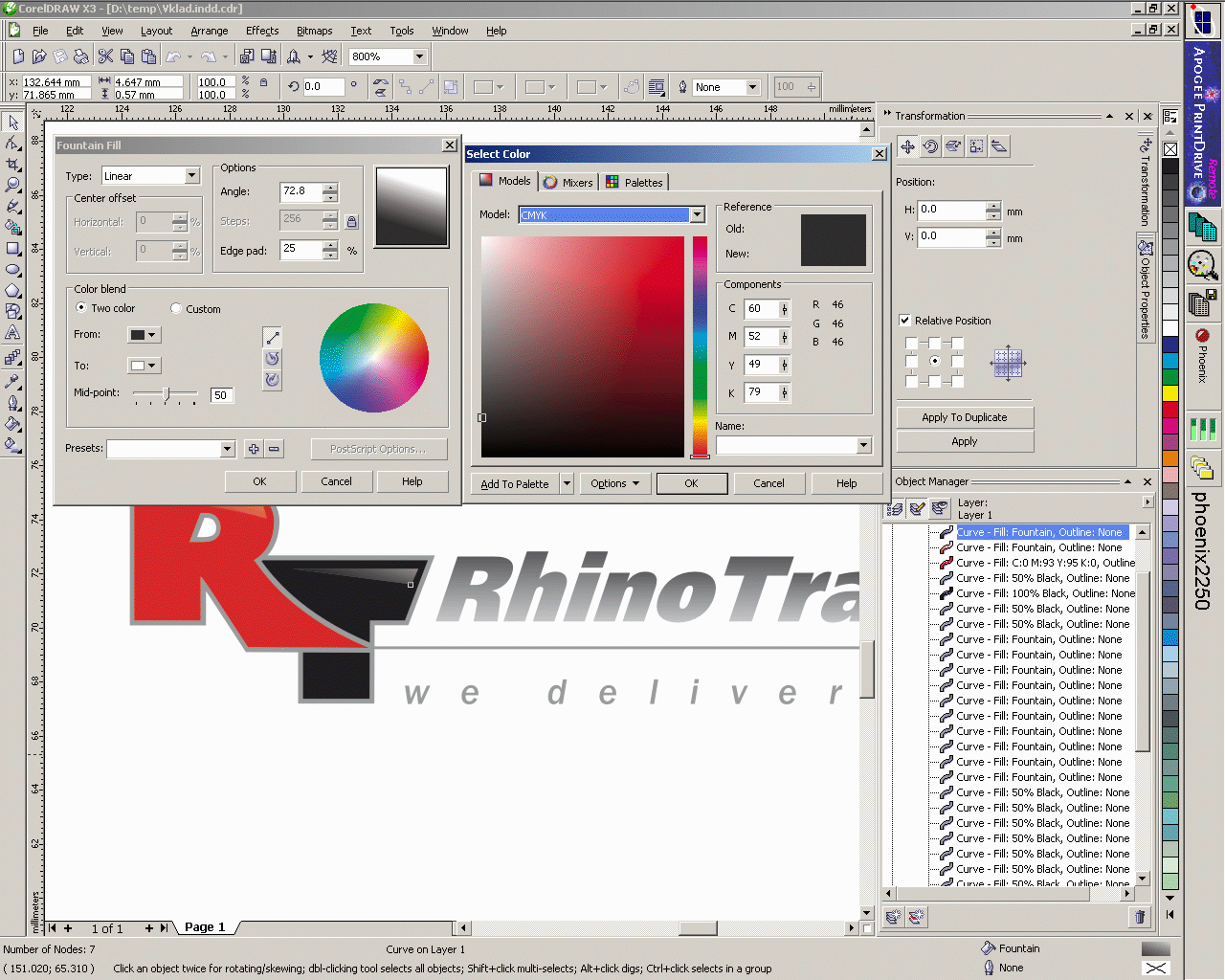Uncheck the Relative Position checkbox
1225x980 pixels.
click(905, 321)
